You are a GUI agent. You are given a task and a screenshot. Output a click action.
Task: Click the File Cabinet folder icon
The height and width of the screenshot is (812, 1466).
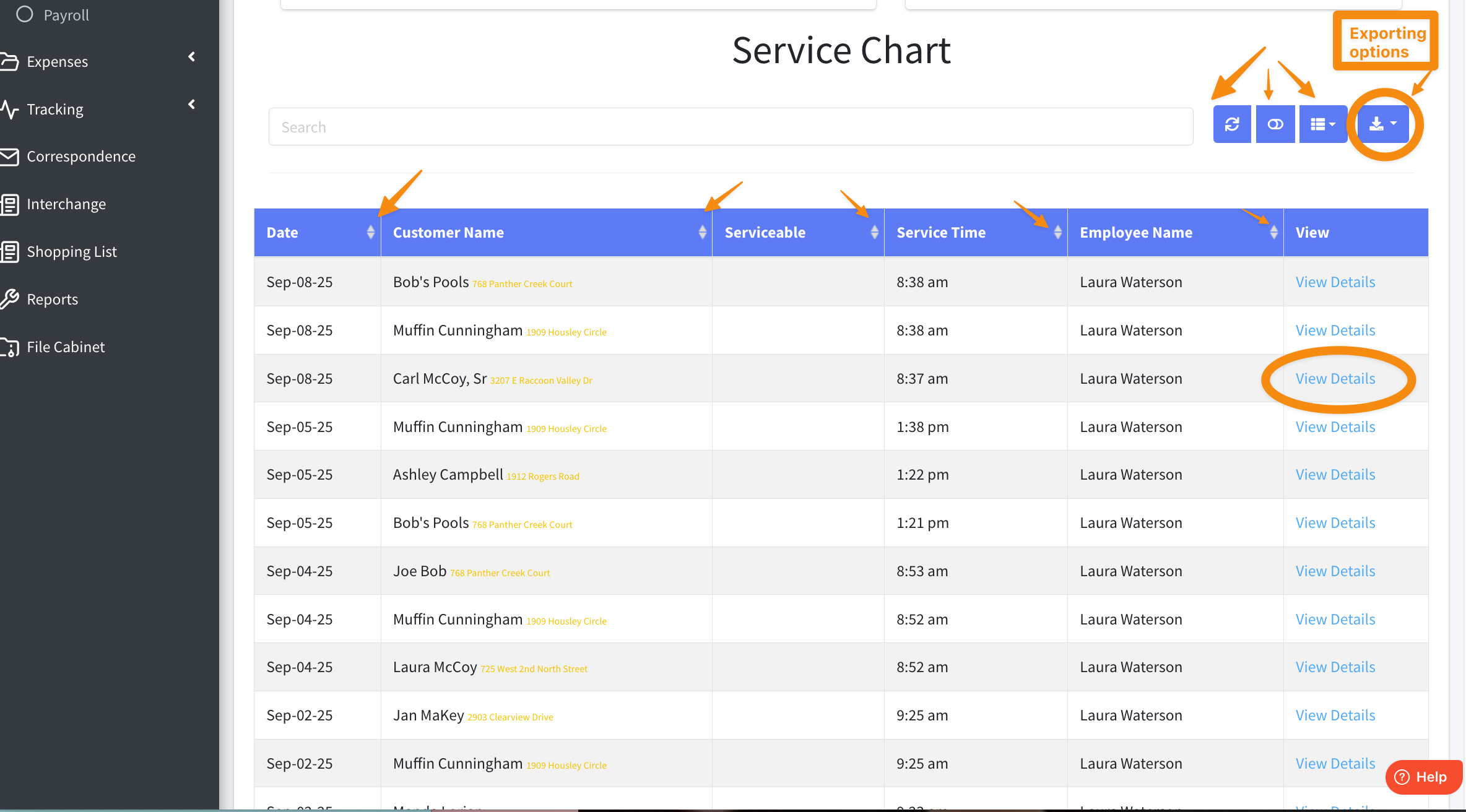10,347
